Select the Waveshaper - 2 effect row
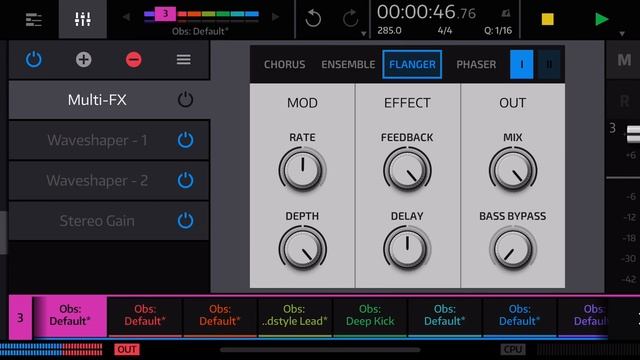 pyautogui.click(x=109, y=180)
